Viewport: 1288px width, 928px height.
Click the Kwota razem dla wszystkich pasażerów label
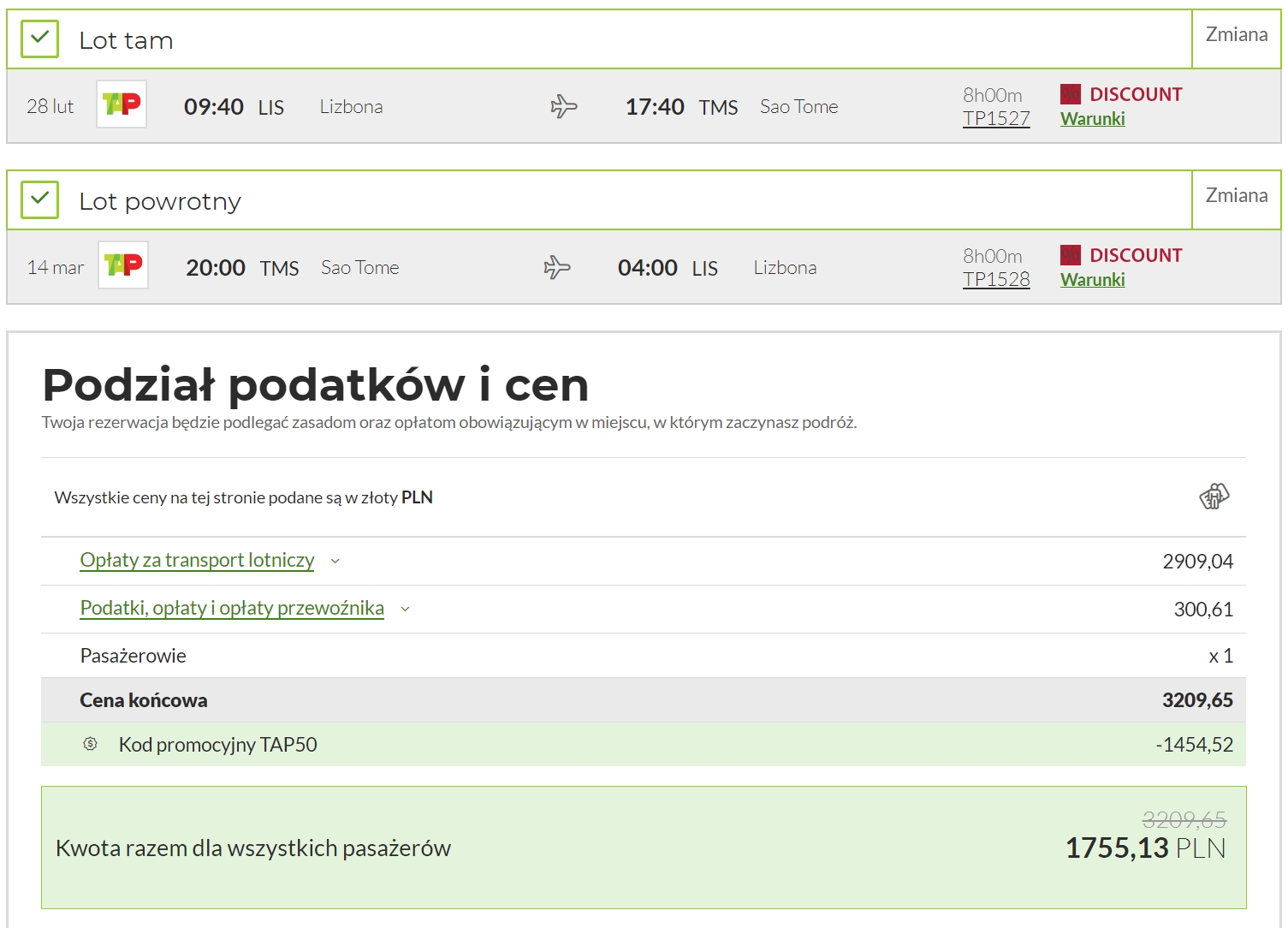[x=253, y=848]
